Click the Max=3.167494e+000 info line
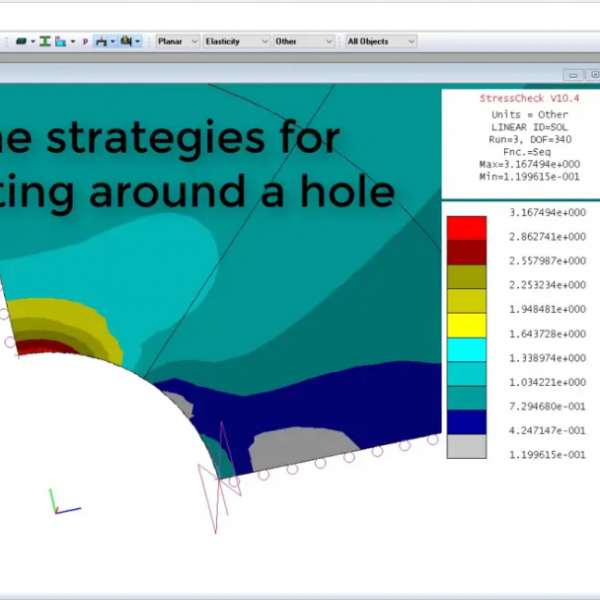The width and height of the screenshot is (600, 600). tap(530, 165)
